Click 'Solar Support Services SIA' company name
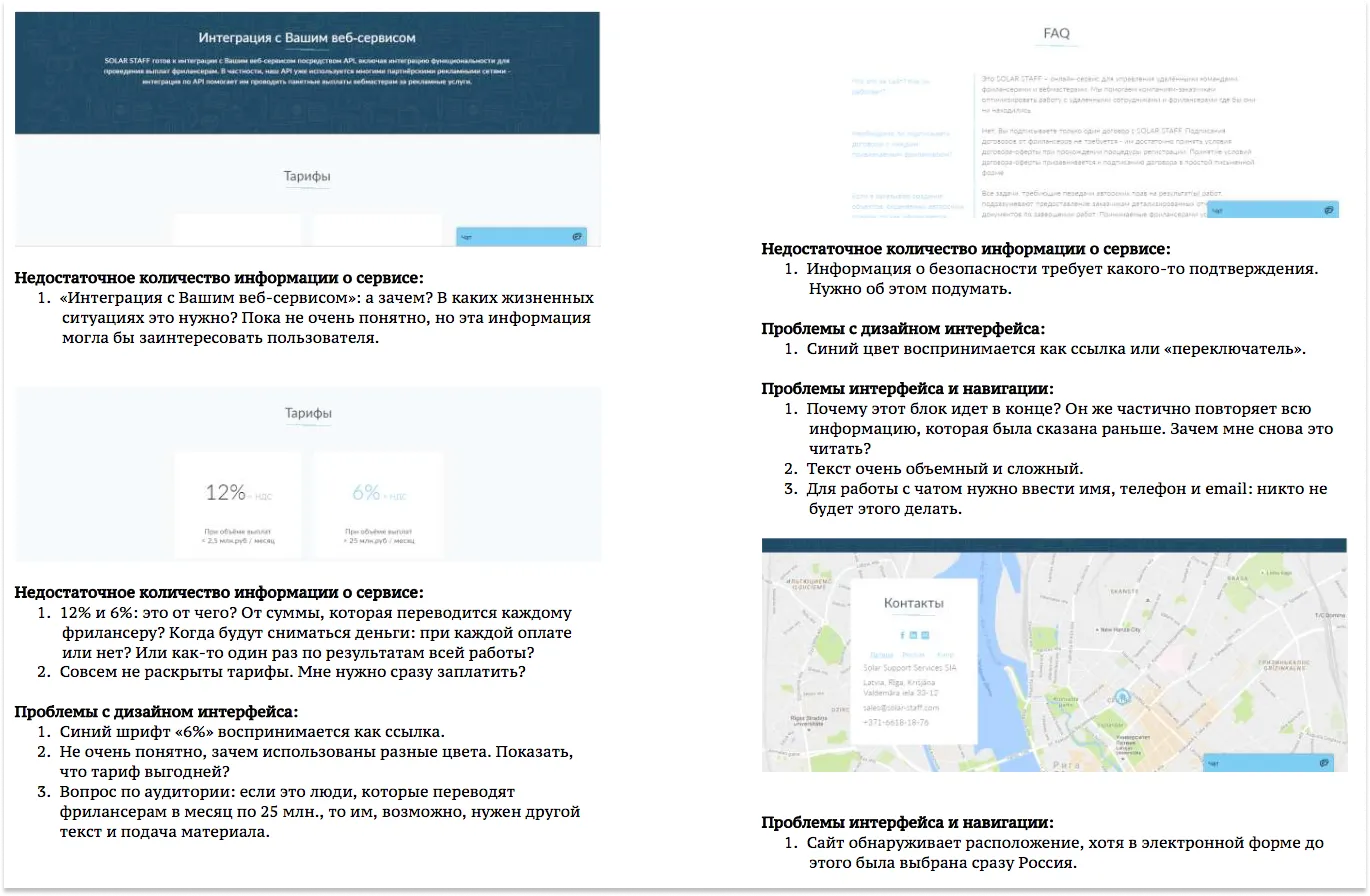This screenshot has height=896, width=1370. tap(909, 667)
